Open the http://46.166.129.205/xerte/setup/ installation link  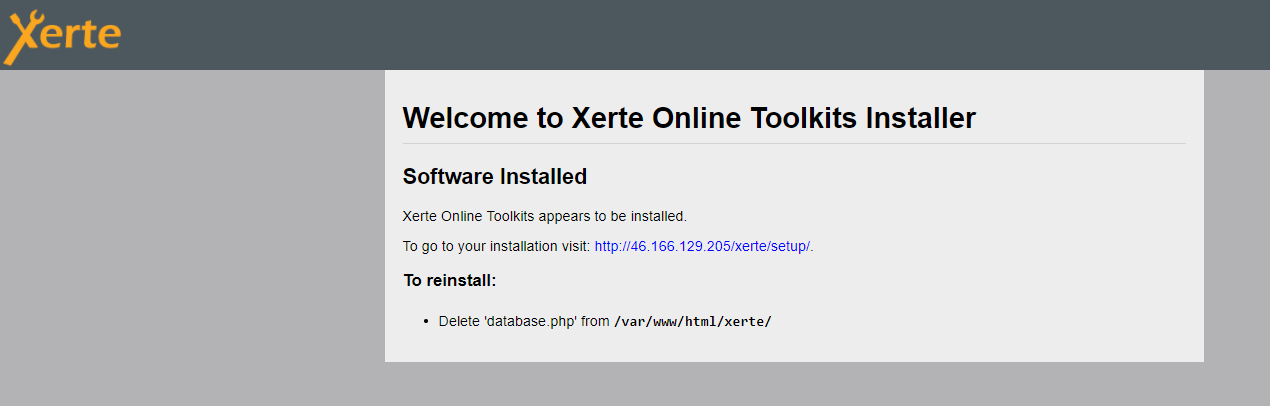(704, 246)
